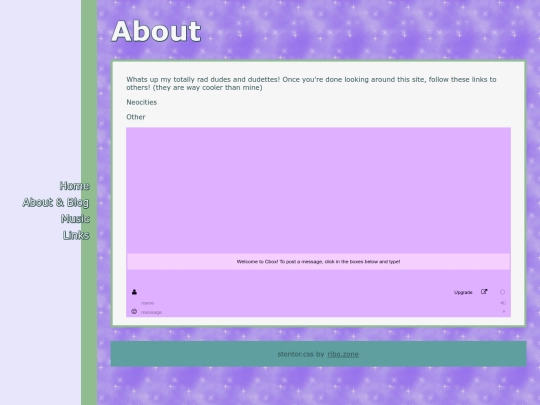Image resolution: width=540 pixels, height=405 pixels.
Task: Click the 'stentor.css by' footer text
Action: point(301,354)
